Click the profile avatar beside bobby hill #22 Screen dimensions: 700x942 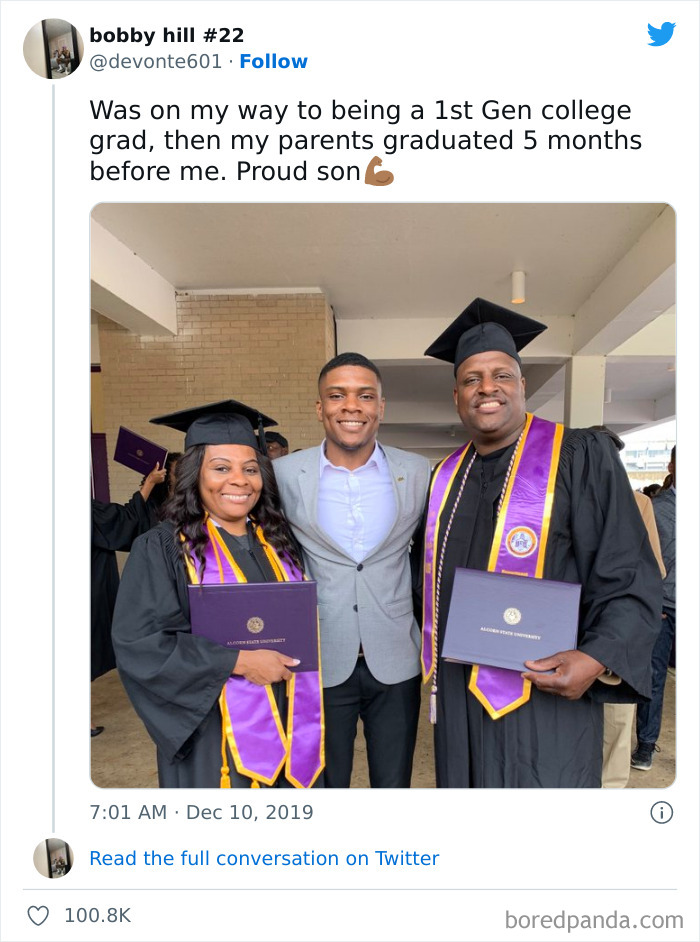click(53, 48)
